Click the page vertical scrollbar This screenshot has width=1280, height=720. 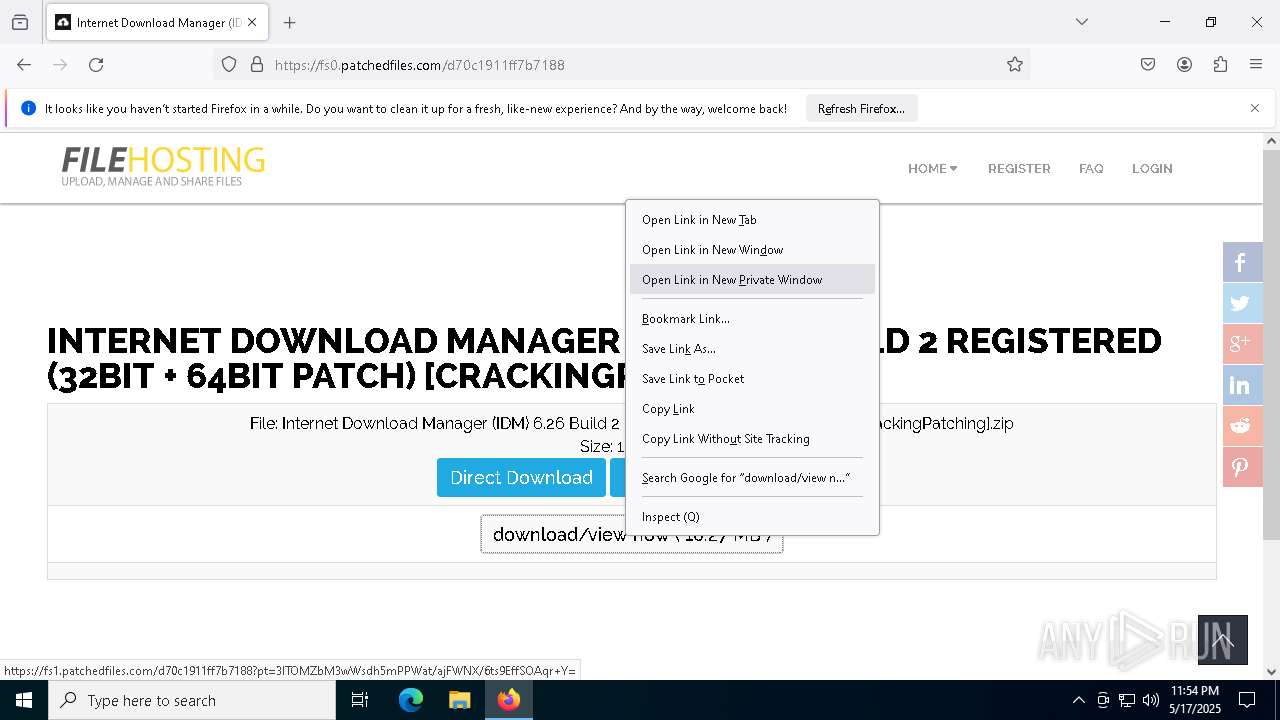(1271, 345)
